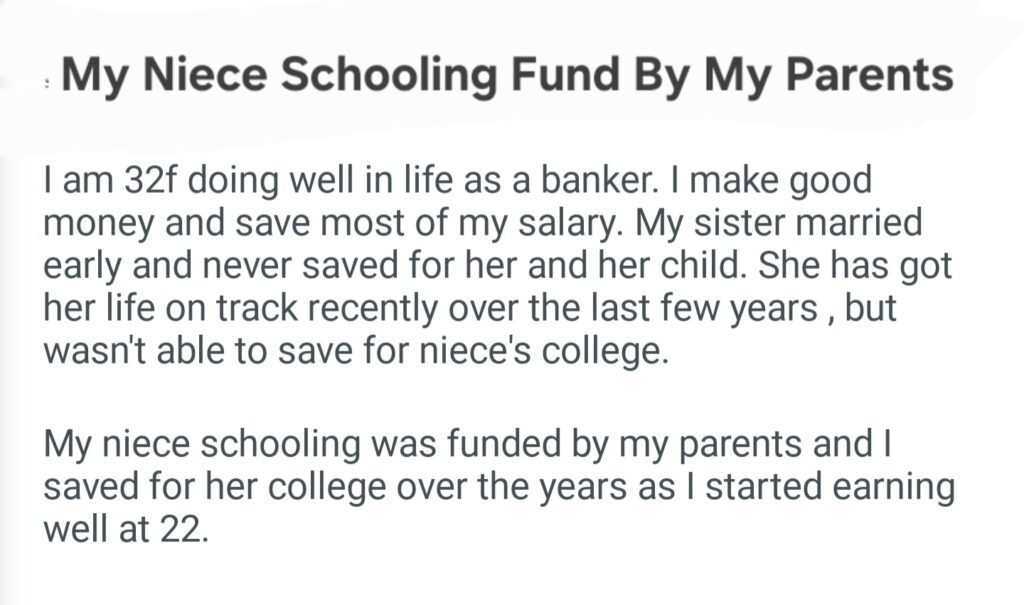The width and height of the screenshot is (1024, 605).
Task: Click the word "sister" in the paragraph
Action: coord(739,223)
